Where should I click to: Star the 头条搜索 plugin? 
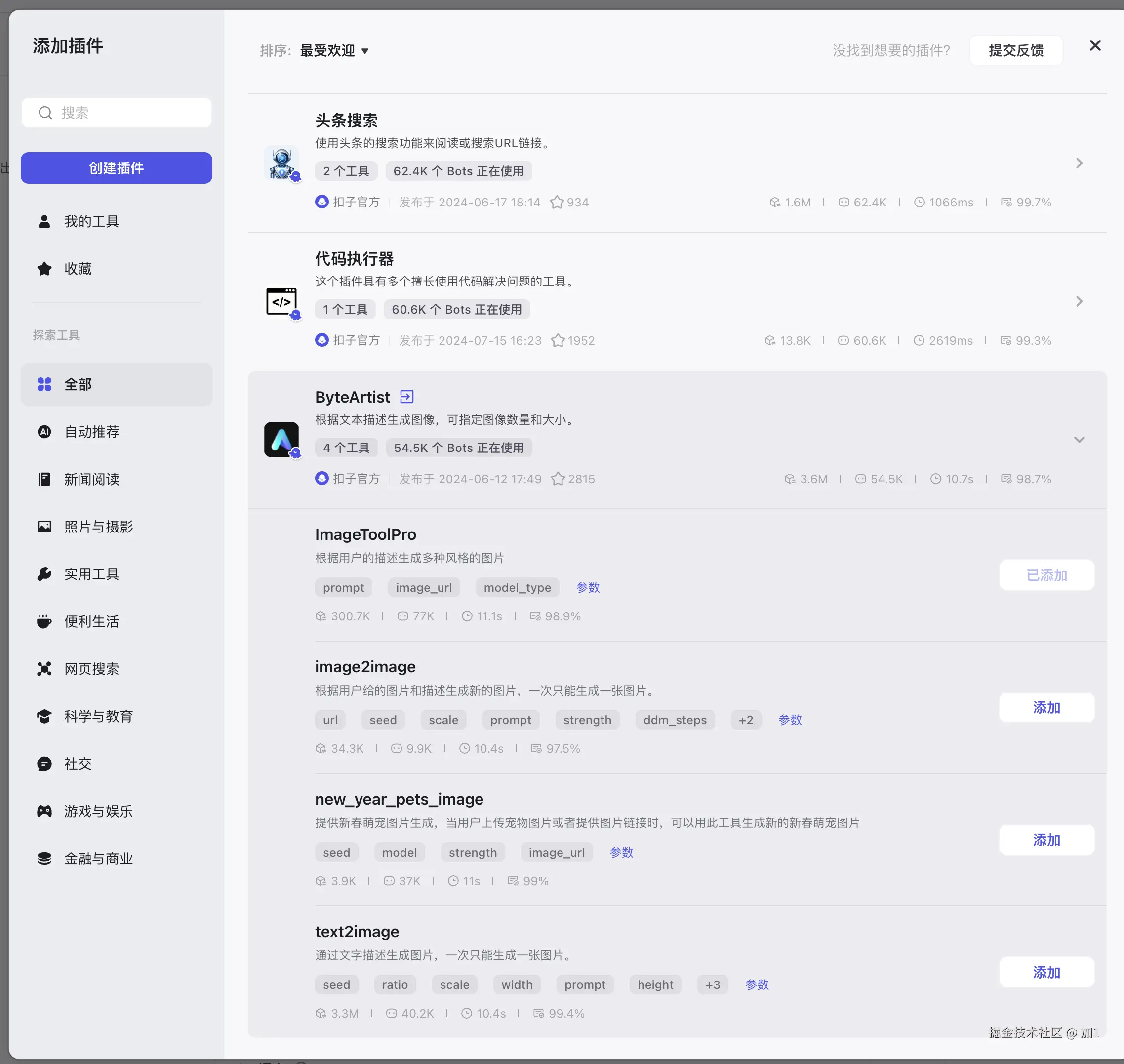pos(557,203)
